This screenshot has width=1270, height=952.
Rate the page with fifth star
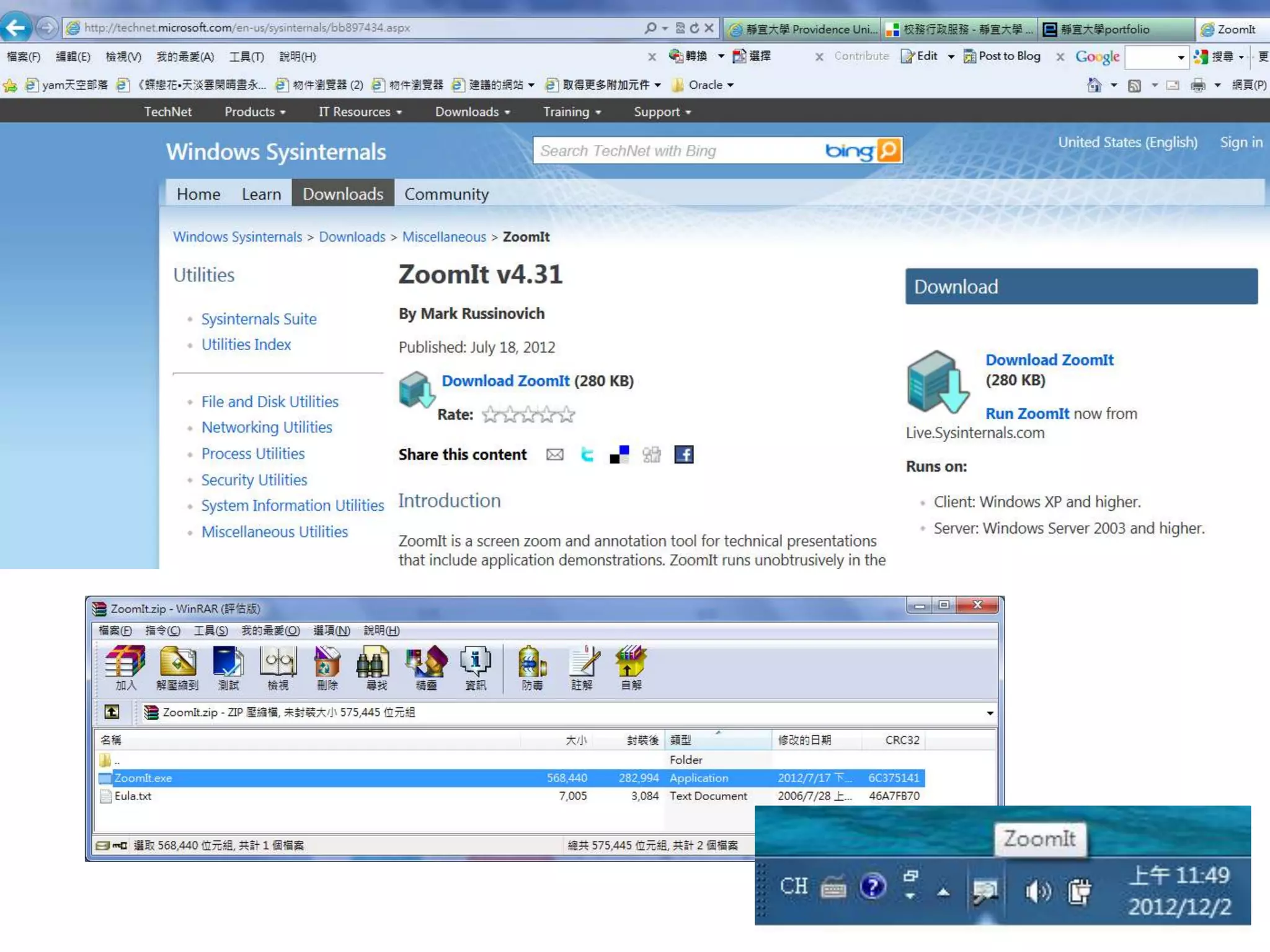pos(566,415)
